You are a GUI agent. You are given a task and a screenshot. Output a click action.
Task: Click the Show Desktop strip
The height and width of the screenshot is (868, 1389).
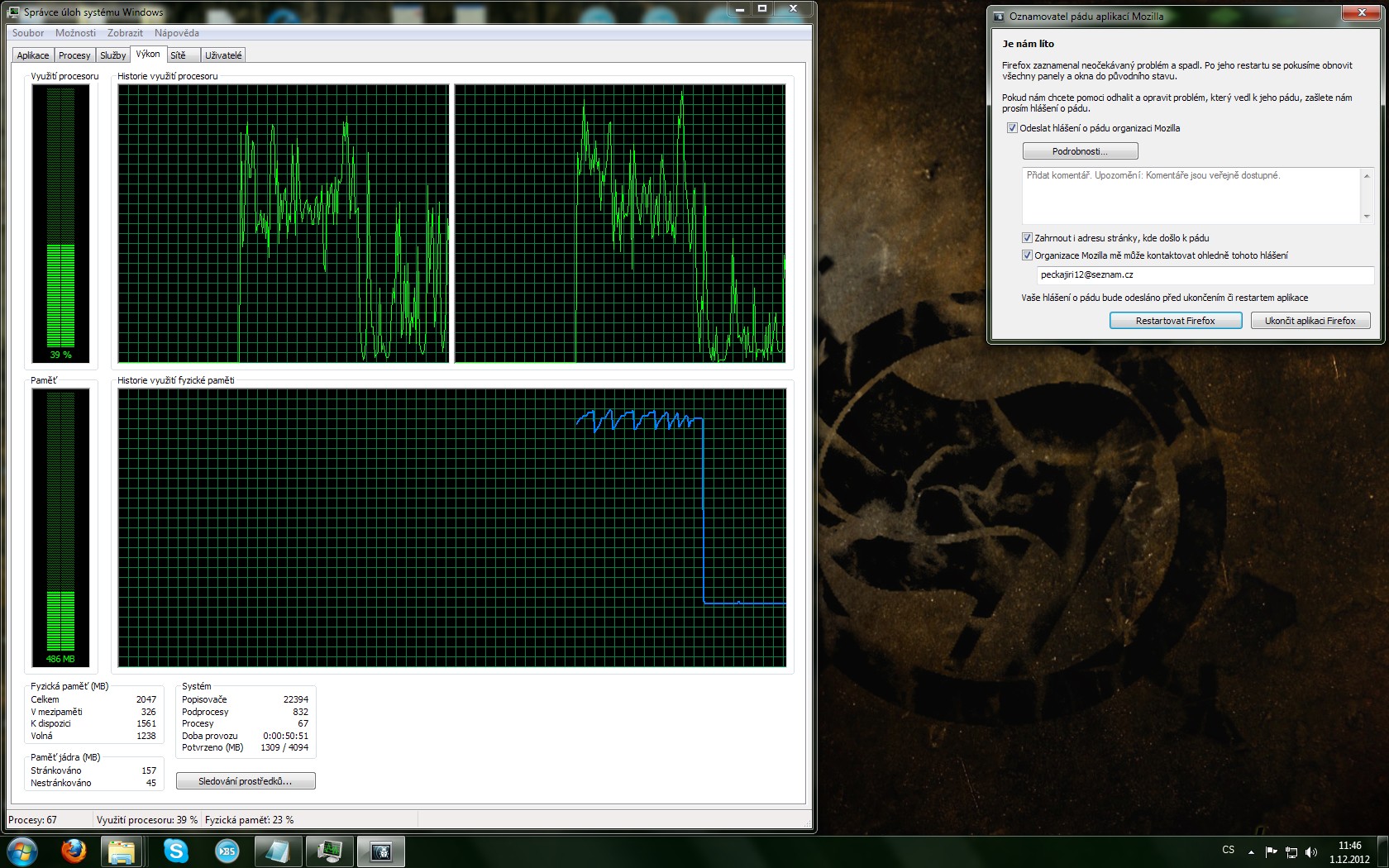1383,851
